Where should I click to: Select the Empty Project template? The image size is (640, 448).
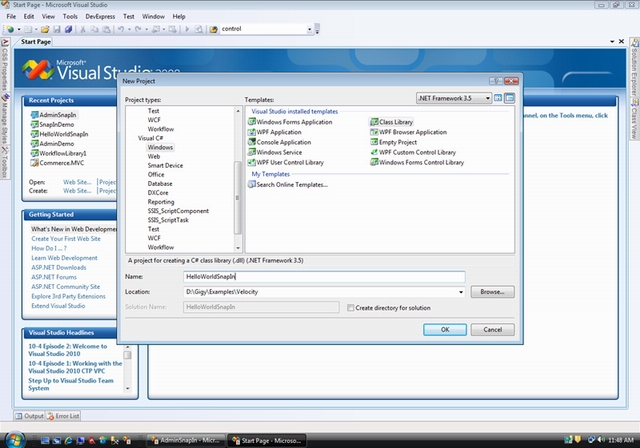point(393,142)
